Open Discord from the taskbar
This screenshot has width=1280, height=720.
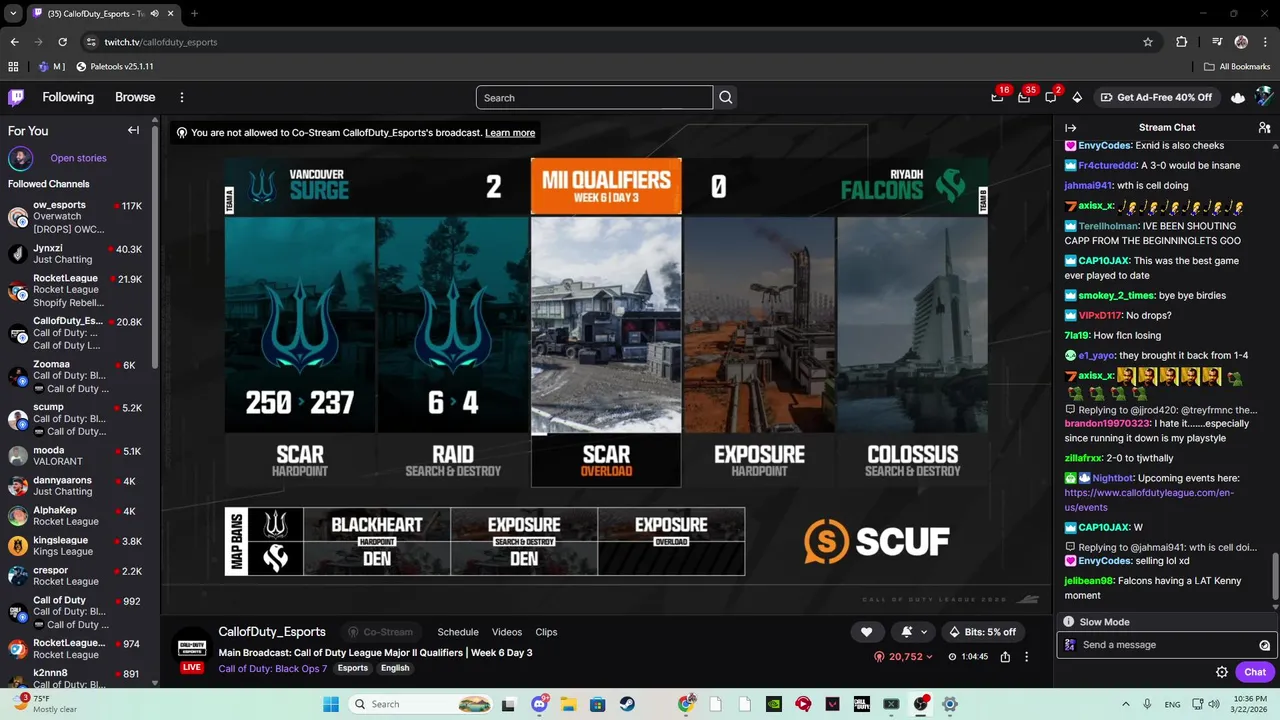[540, 704]
